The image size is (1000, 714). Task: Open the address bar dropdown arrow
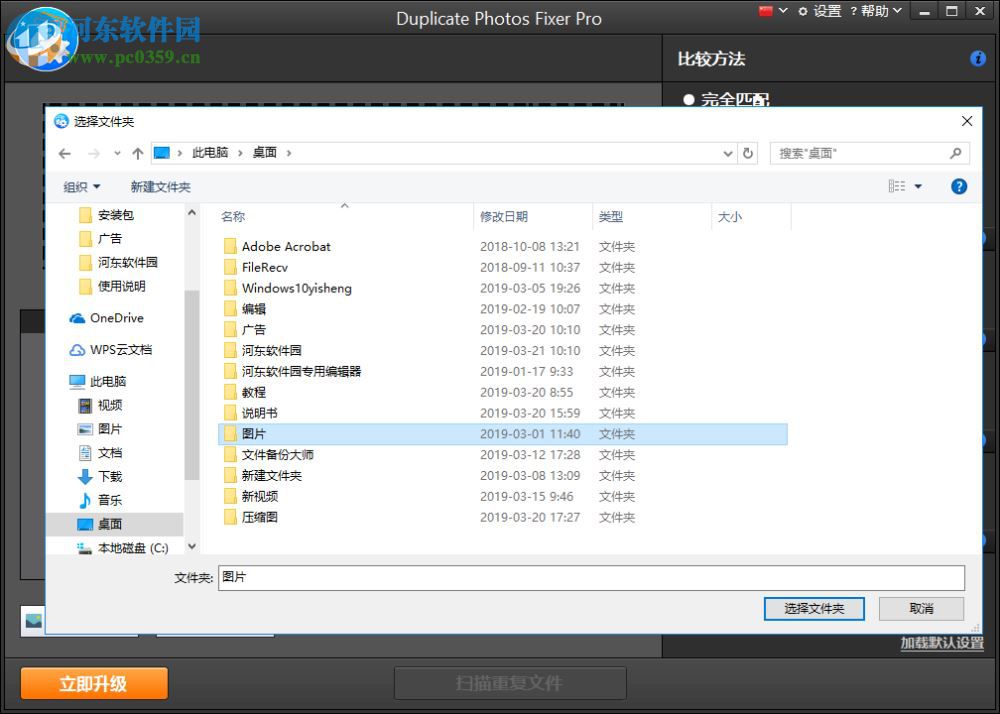click(x=727, y=153)
